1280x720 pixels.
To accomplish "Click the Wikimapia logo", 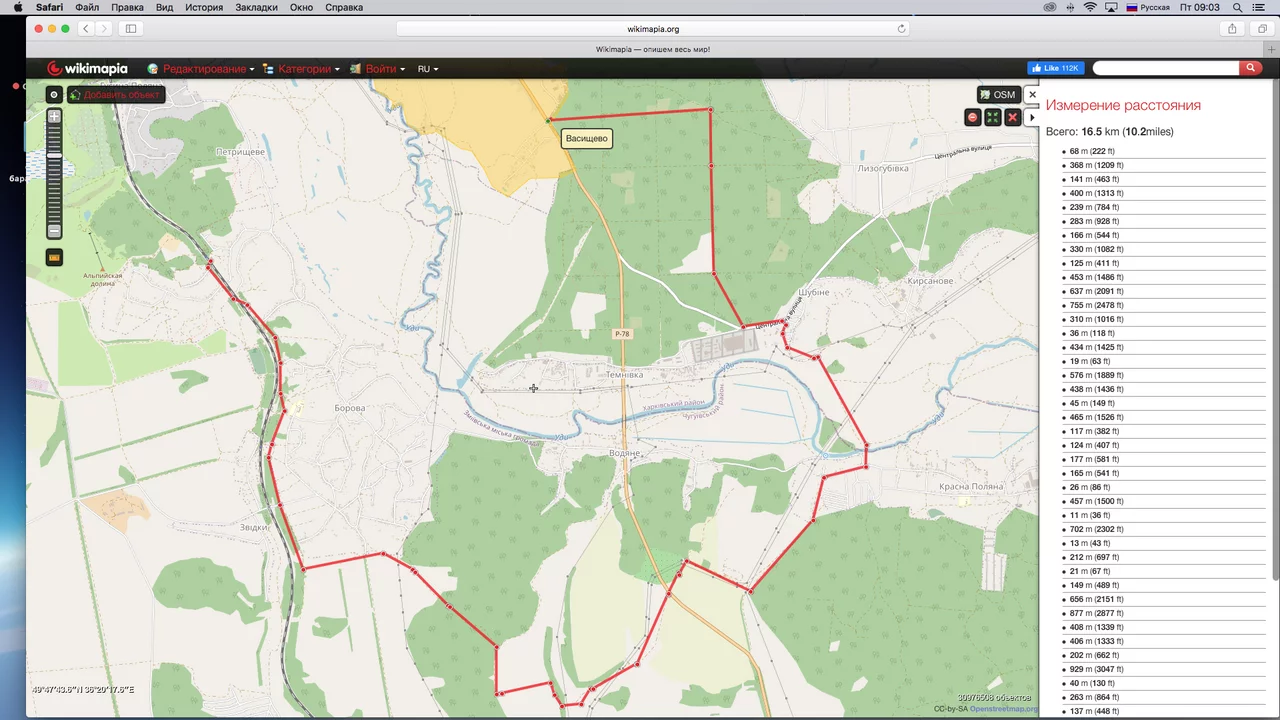I will coord(88,69).
